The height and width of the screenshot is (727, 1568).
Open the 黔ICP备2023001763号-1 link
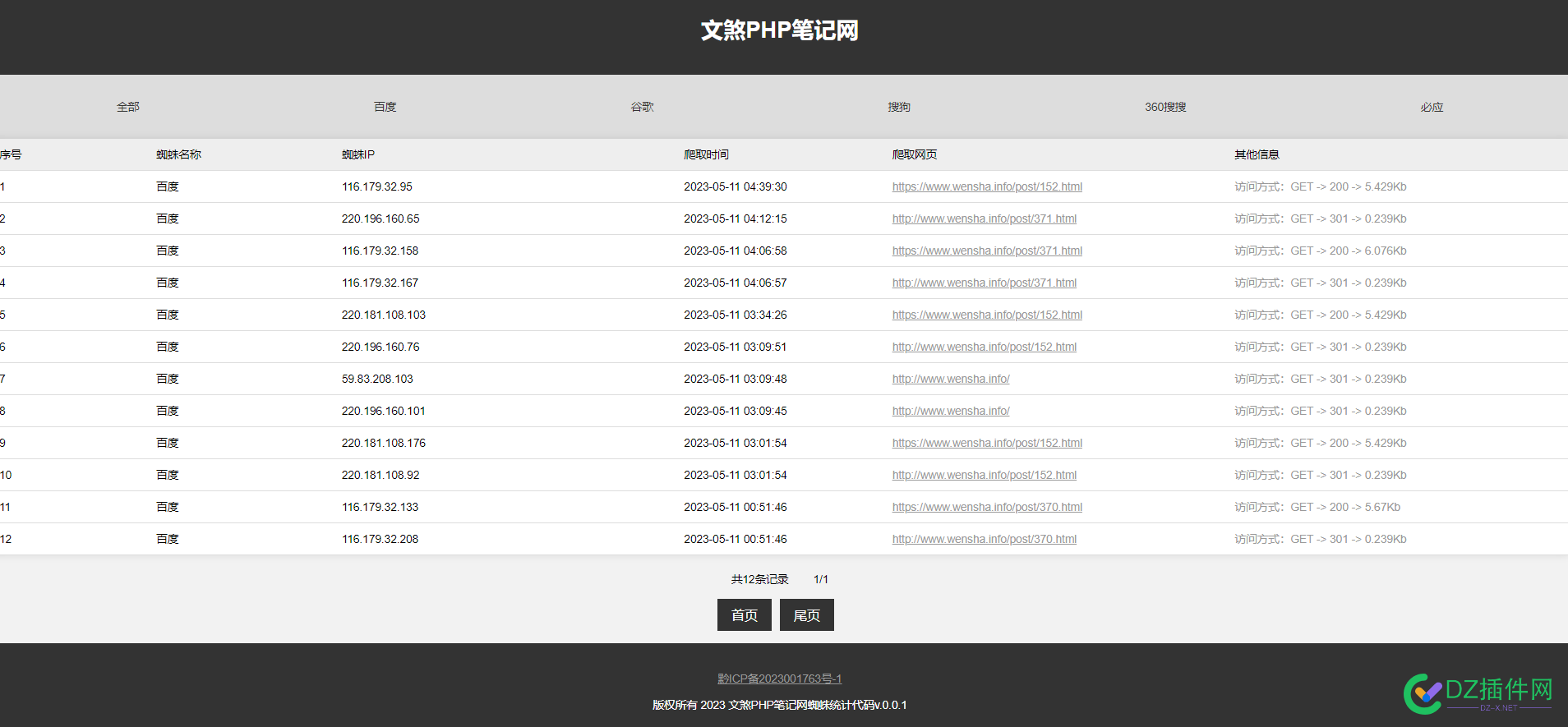pos(780,679)
